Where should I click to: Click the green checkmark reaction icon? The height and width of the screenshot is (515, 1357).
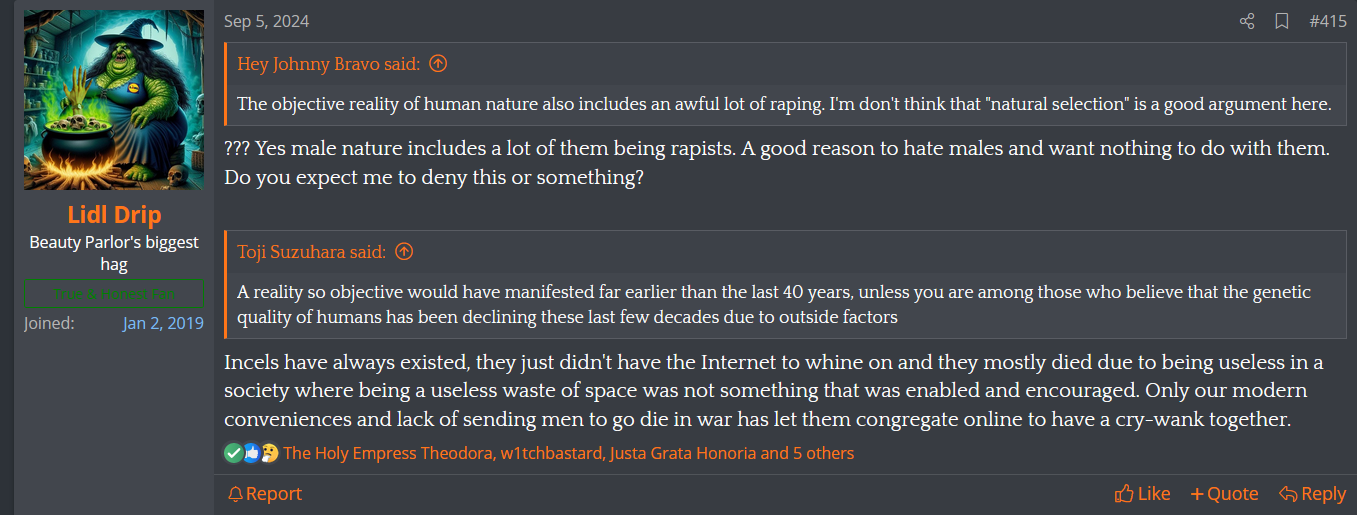point(233,453)
